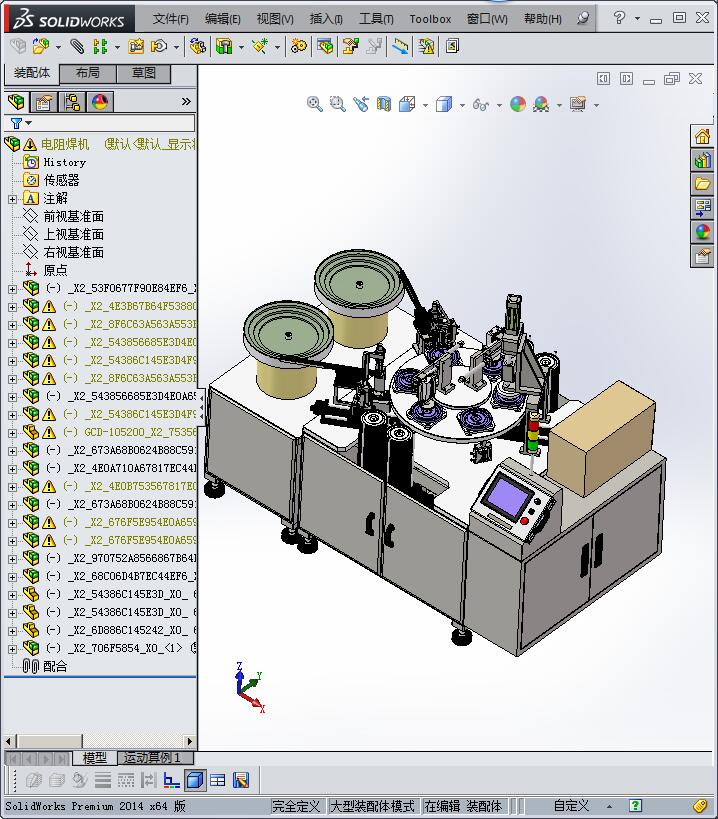Click the green help question mark in status bar
The height and width of the screenshot is (819, 718).
(x=635, y=806)
